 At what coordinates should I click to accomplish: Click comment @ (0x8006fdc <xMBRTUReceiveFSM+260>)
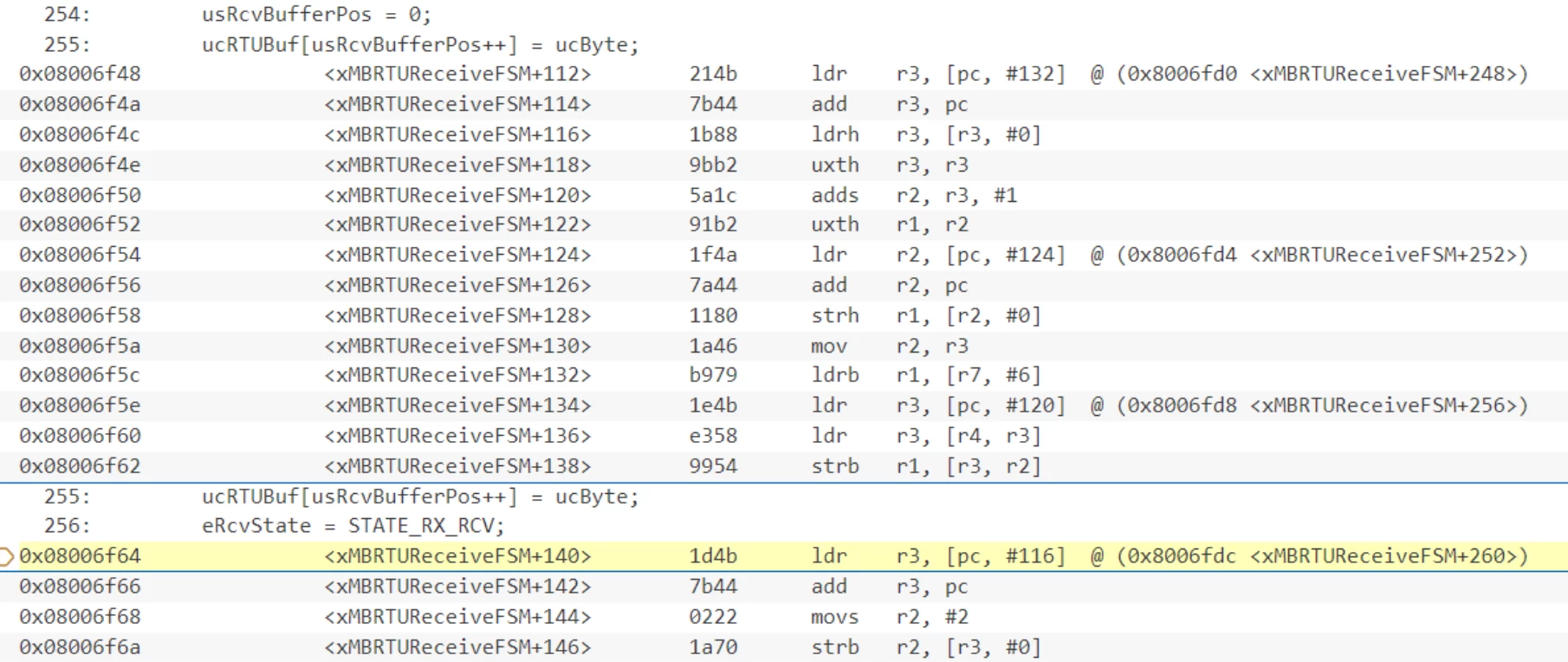(x=1309, y=556)
